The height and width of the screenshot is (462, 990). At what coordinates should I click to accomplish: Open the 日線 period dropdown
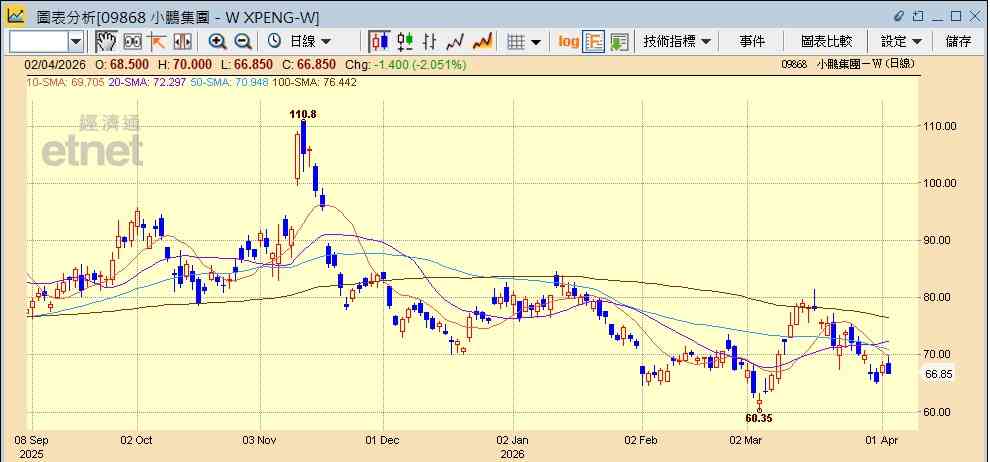(310, 42)
